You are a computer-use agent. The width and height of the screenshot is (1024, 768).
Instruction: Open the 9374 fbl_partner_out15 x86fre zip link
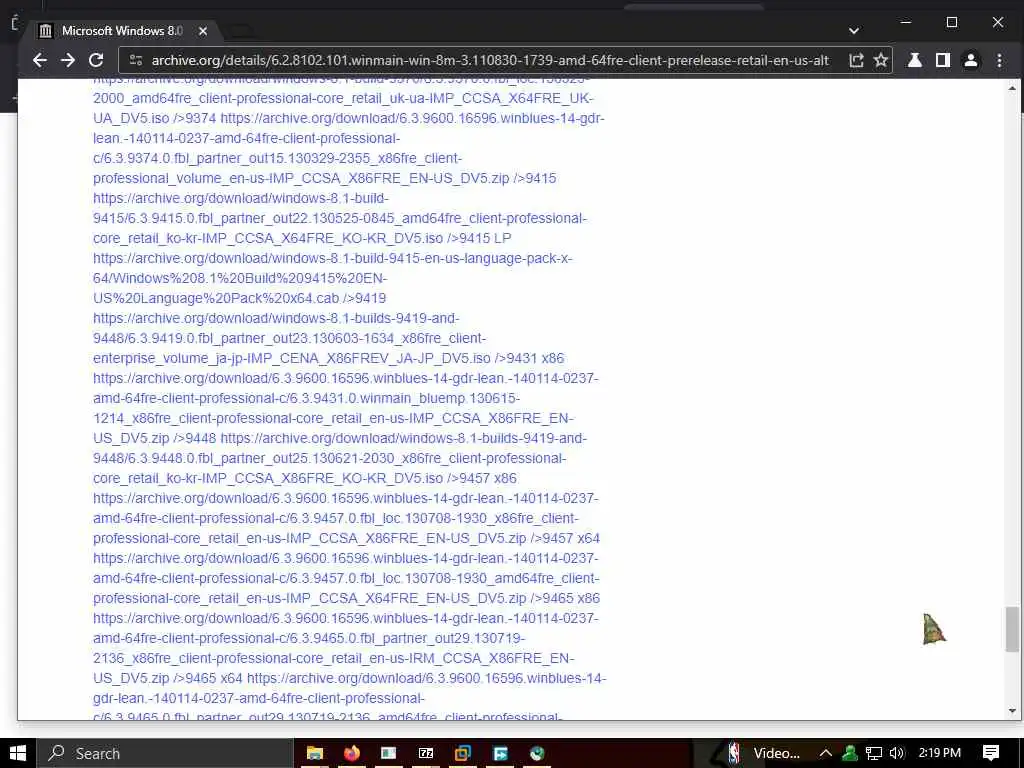coord(349,148)
